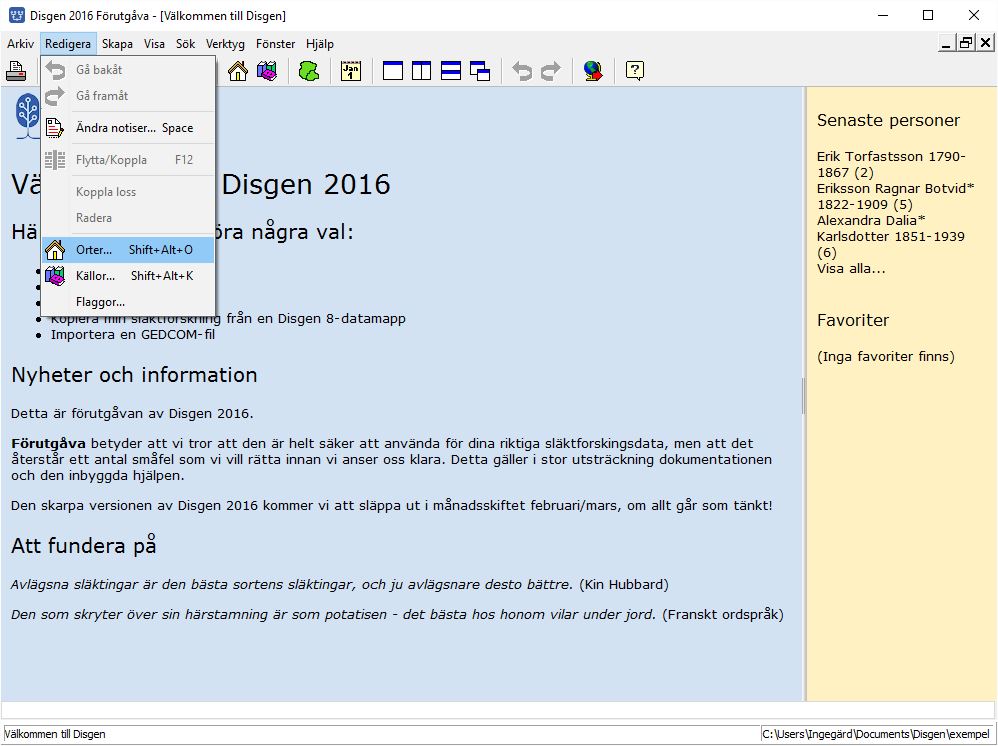Close the open Redigera menu
The width and height of the screenshot is (998, 746).
67,44
